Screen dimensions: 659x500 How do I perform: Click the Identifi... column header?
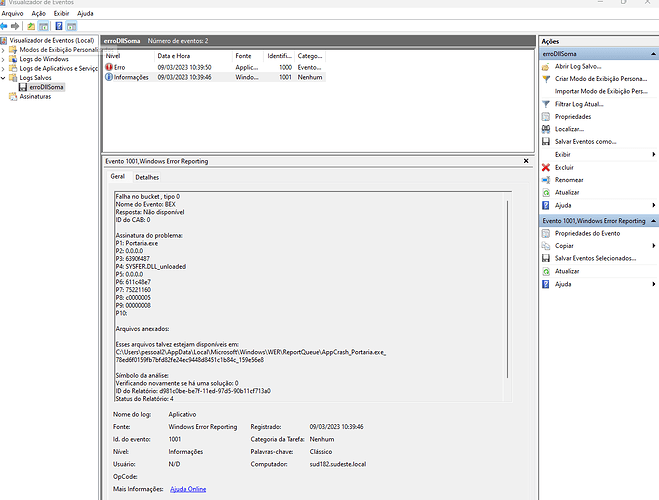point(279,56)
